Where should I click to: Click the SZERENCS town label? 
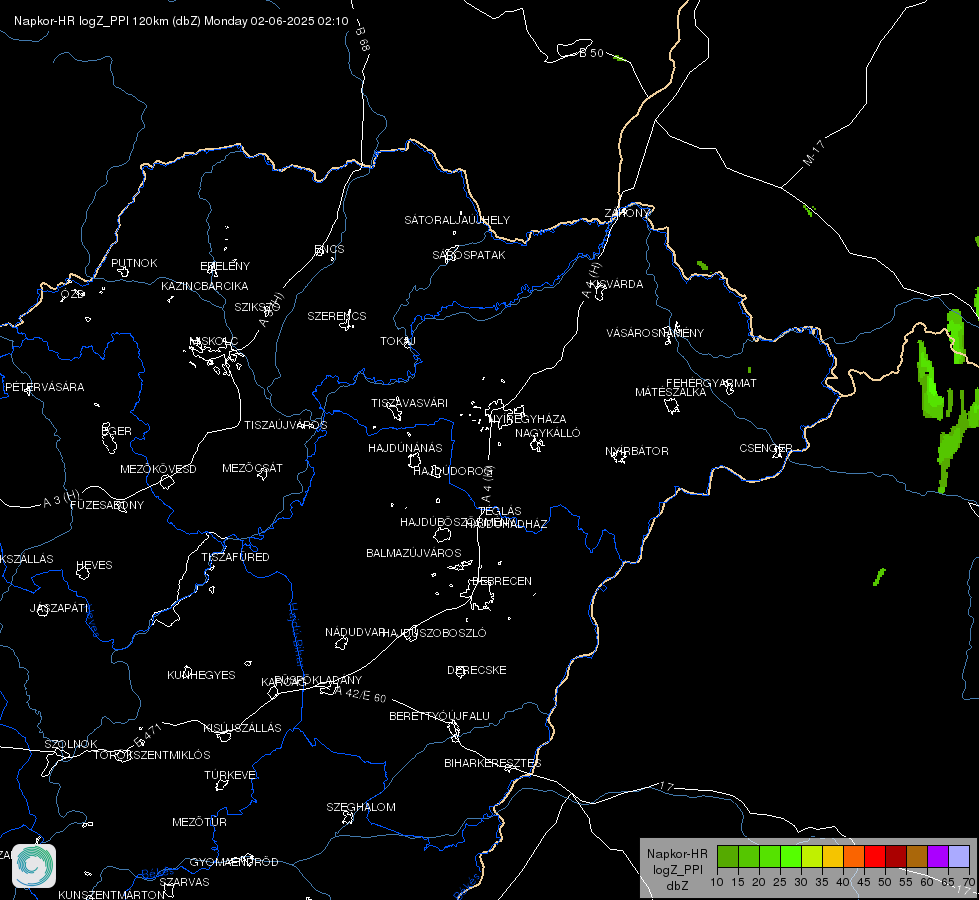pyautogui.click(x=337, y=316)
